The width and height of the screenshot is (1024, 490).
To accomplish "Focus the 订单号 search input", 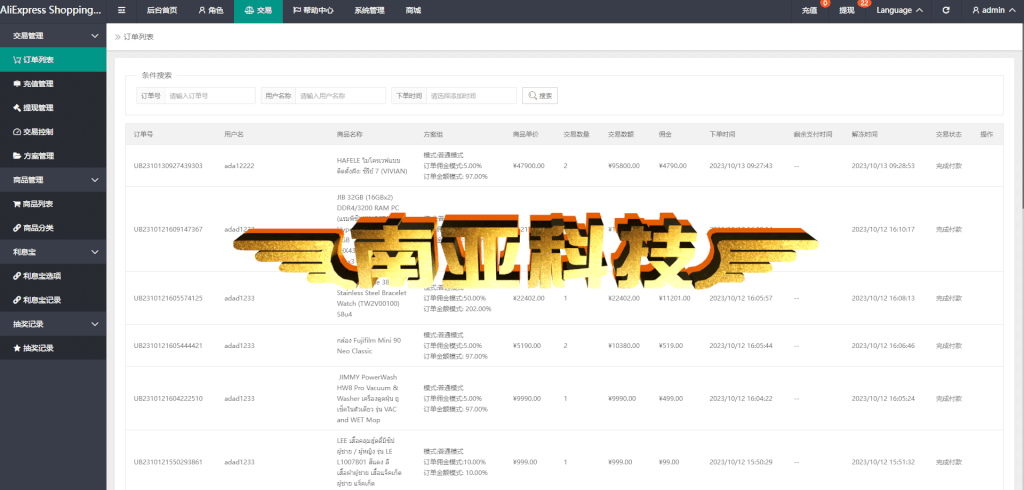I will (210, 95).
